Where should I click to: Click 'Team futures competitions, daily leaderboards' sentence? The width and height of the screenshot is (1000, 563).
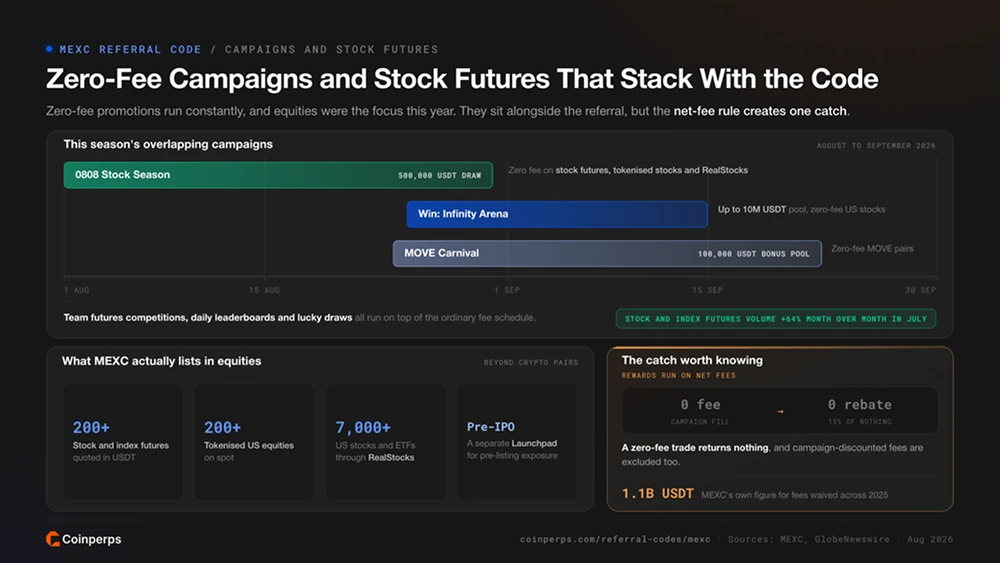[299, 318]
